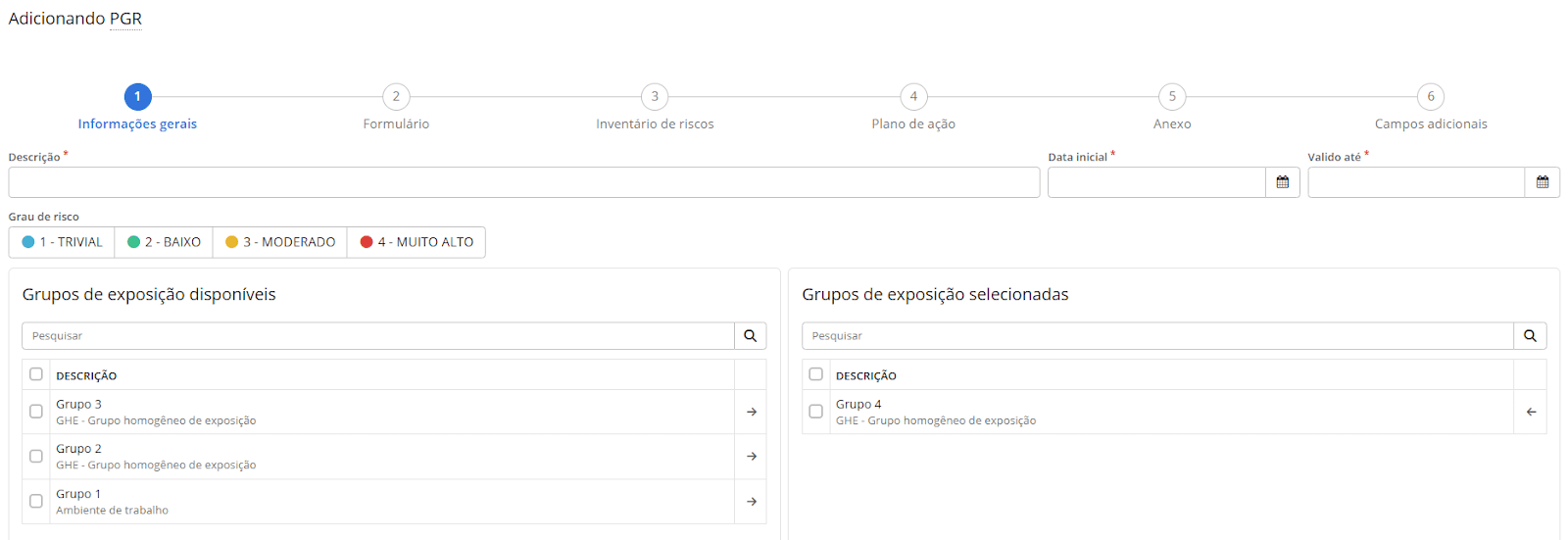Open the Informações gerais step

point(137,124)
